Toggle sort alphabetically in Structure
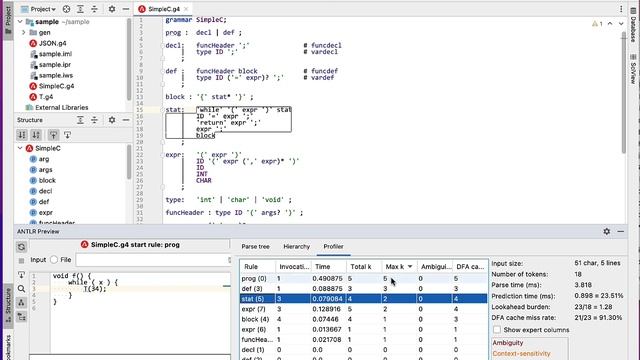This screenshot has width=640, height=360. click(x=36, y=135)
